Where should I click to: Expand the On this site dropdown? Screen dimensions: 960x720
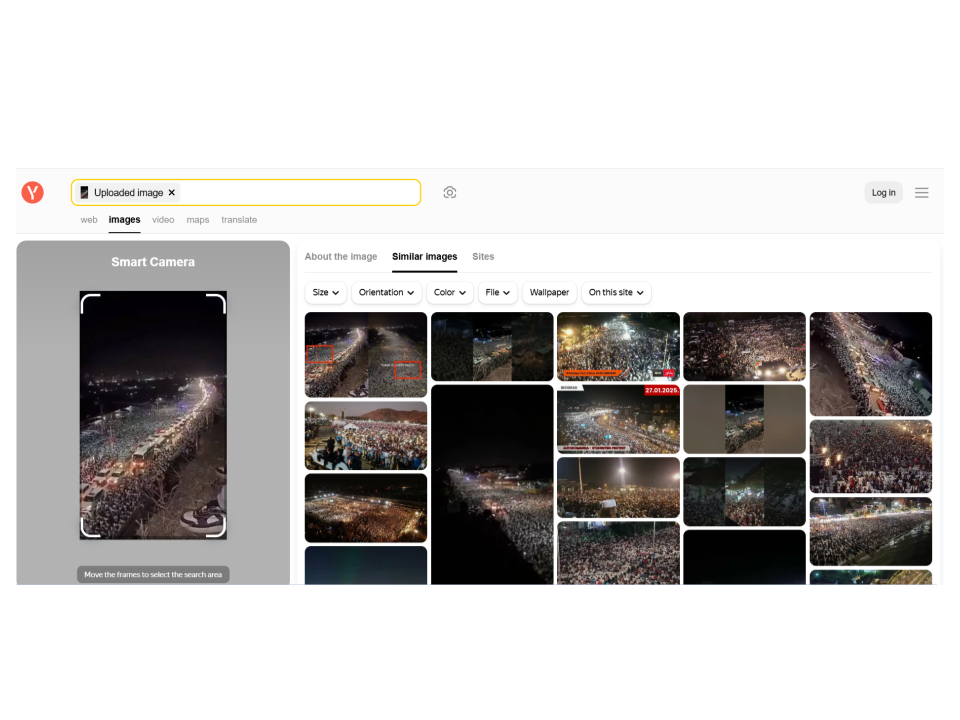pos(616,293)
